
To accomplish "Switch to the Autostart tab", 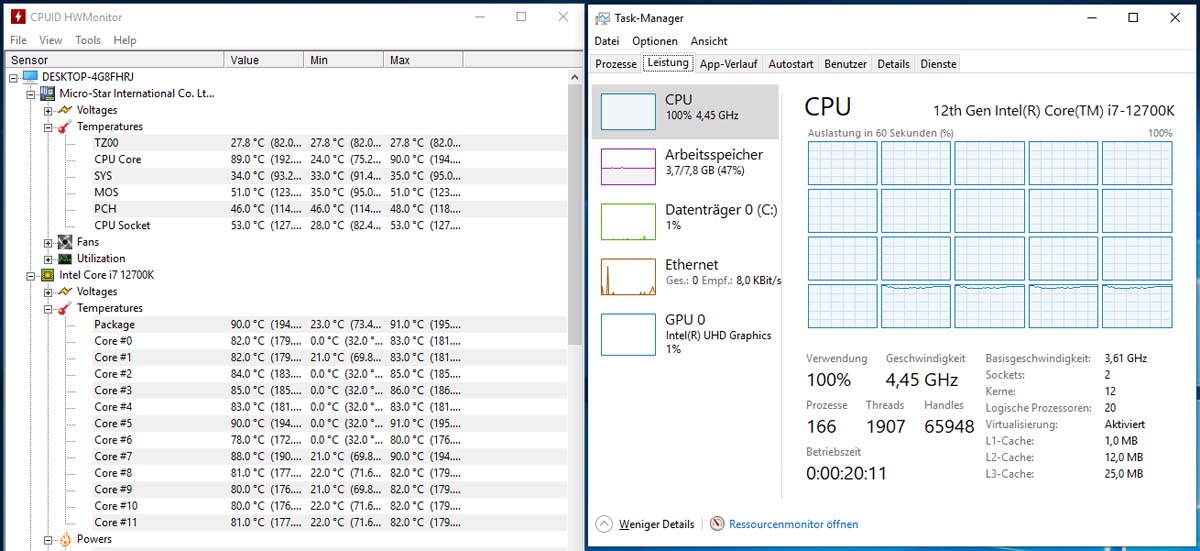I will click(x=791, y=64).
